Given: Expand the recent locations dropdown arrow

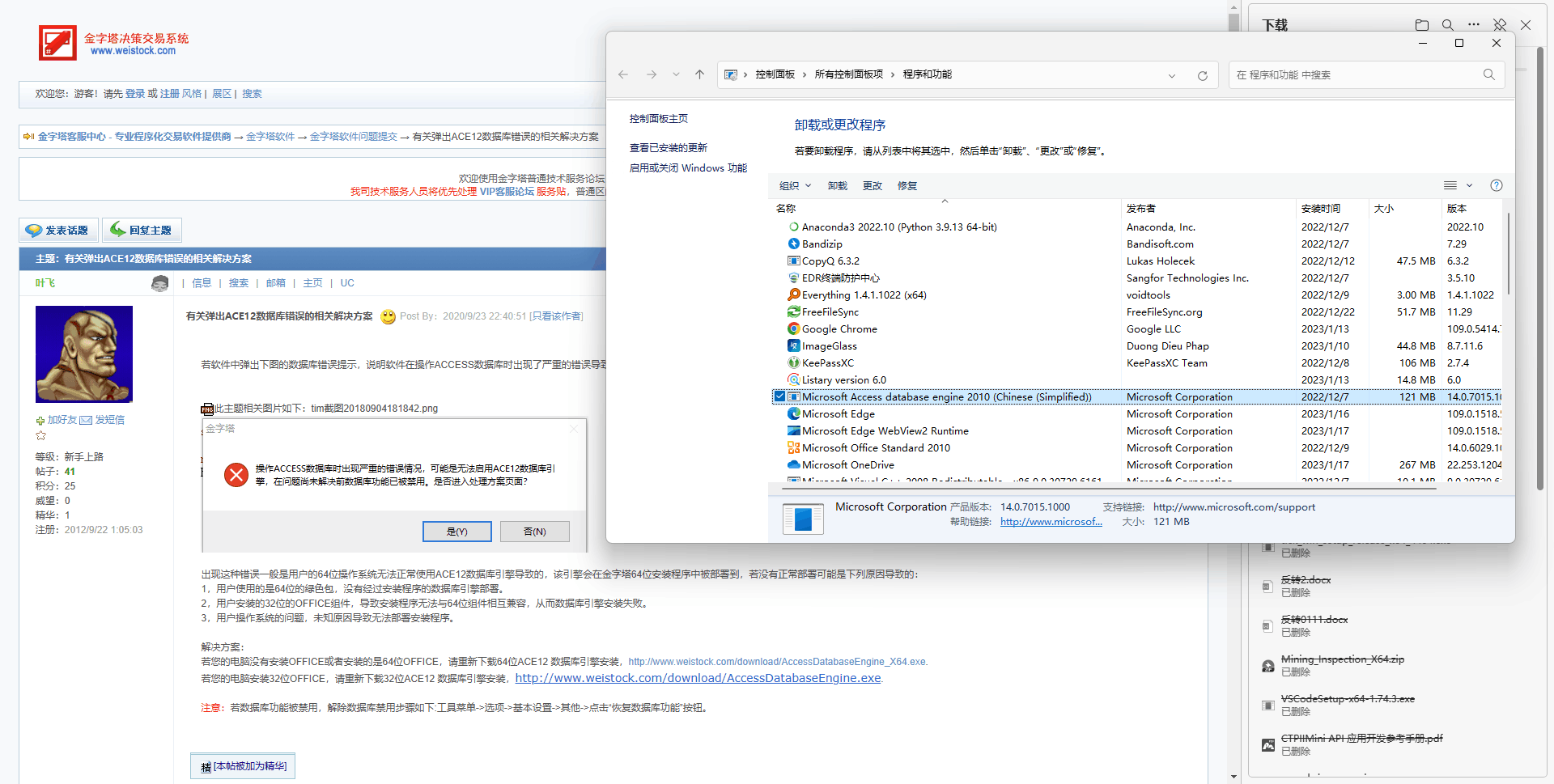Looking at the screenshot, I should pos(676,74).
